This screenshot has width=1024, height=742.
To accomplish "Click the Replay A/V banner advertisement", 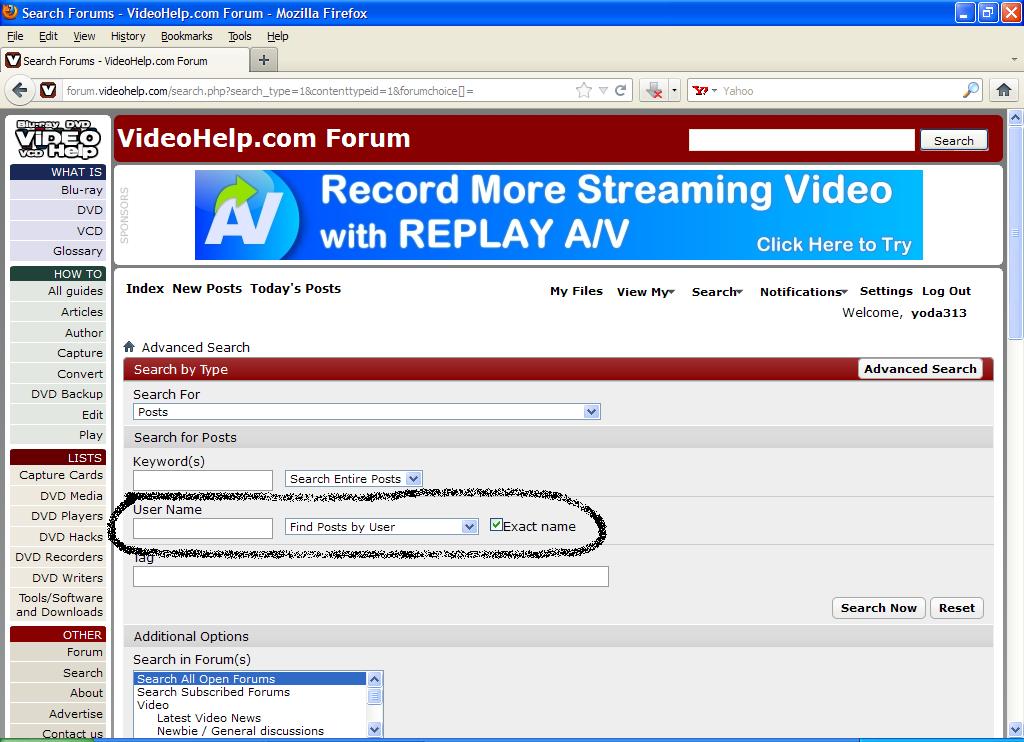I will coord(558,215).
